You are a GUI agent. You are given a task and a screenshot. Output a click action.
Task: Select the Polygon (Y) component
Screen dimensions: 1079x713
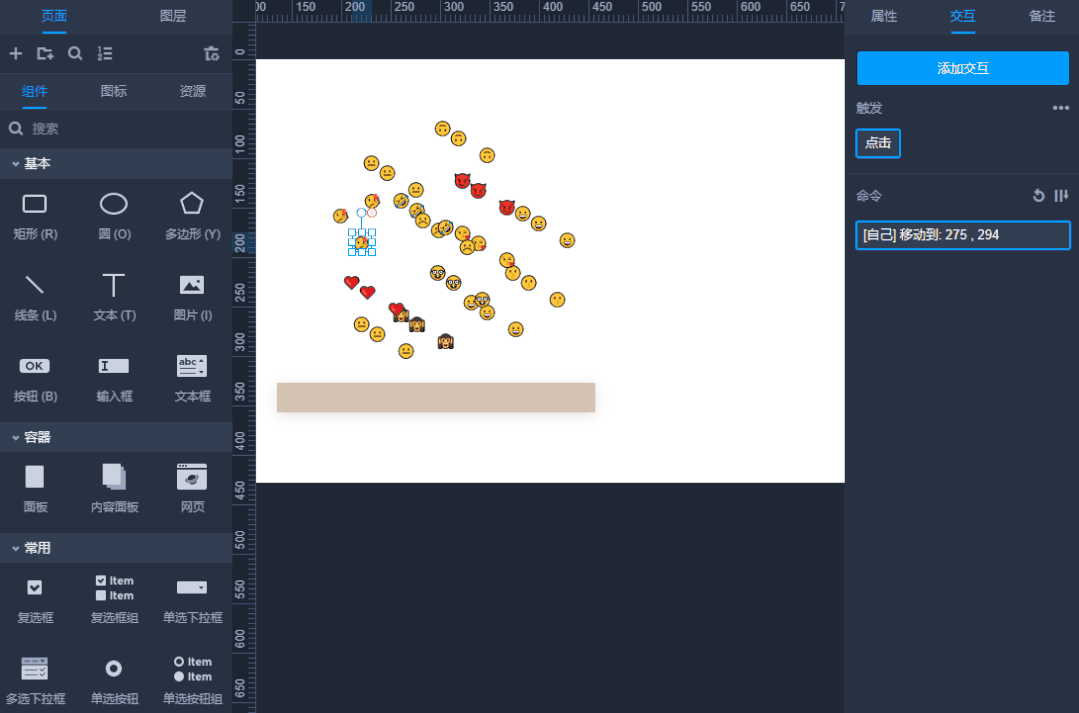pyautogui.click(x=192, y=216)
